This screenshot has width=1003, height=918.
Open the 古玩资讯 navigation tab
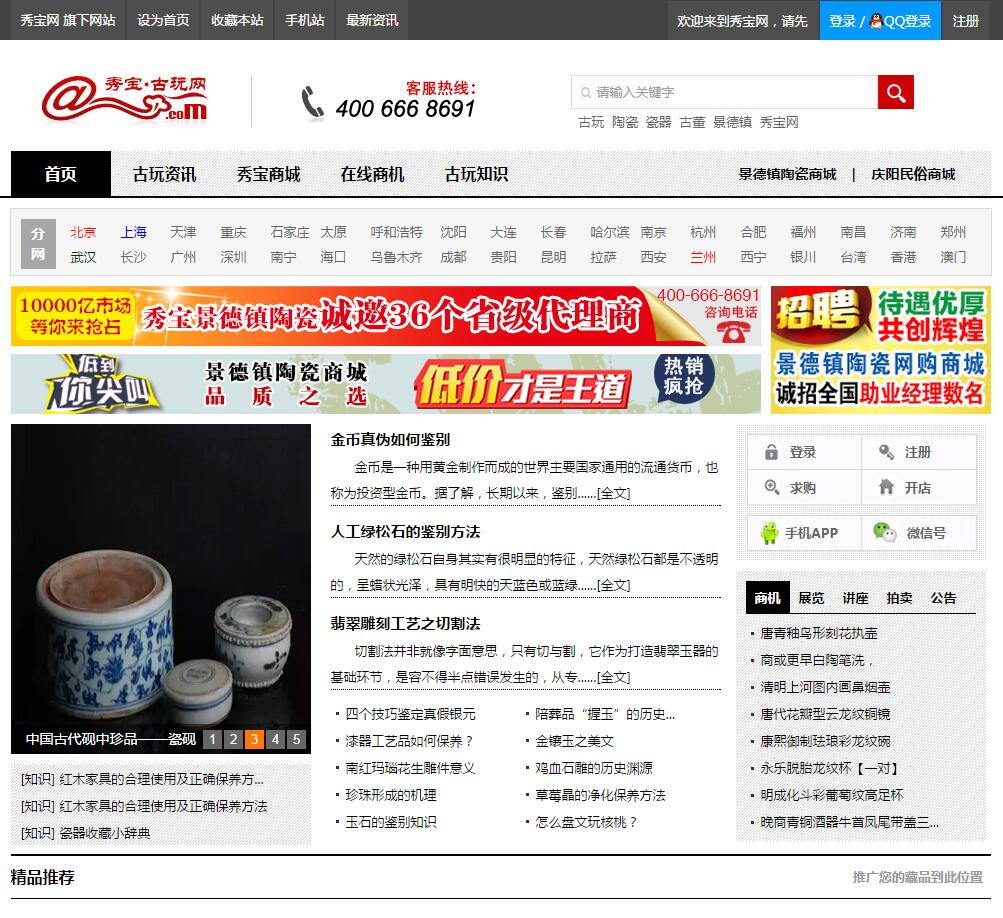point(164,174)
